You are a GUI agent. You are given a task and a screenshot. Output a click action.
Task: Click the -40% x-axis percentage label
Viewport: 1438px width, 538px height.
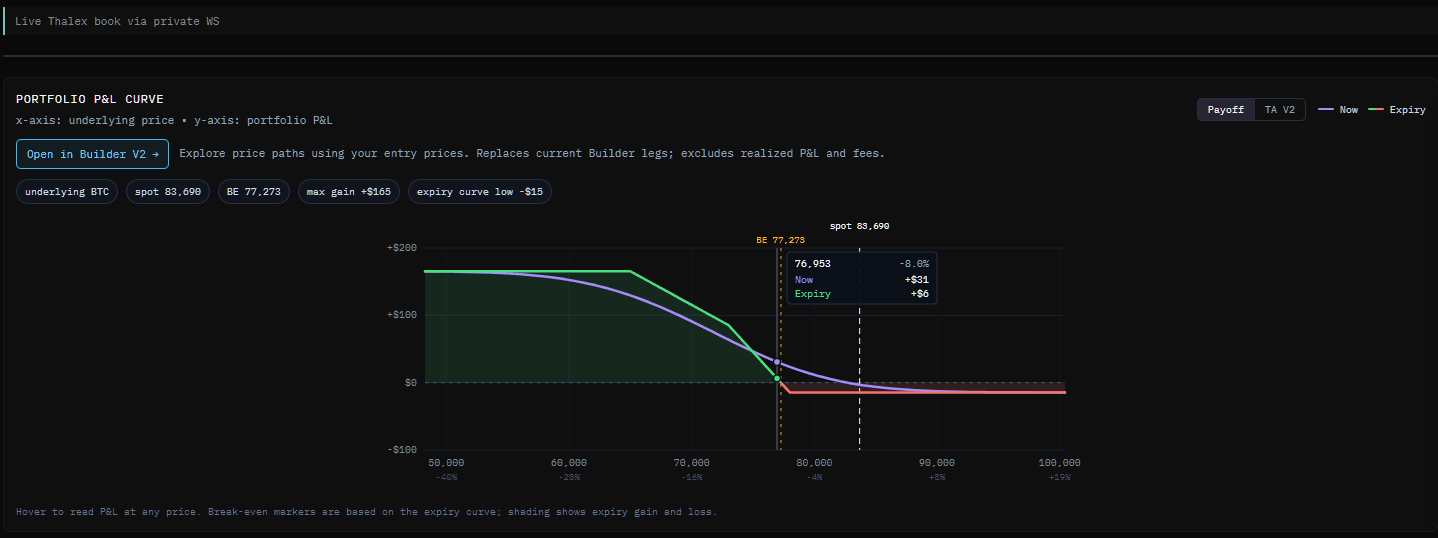pos(446,477)
